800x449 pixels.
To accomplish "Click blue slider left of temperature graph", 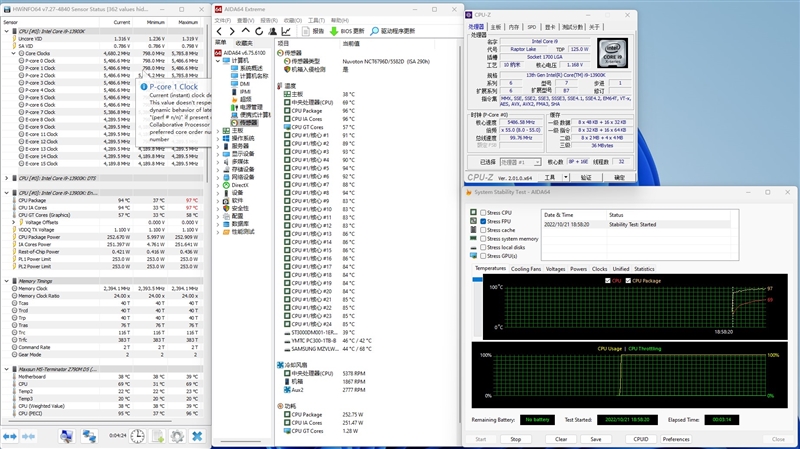I will (477, 280).
